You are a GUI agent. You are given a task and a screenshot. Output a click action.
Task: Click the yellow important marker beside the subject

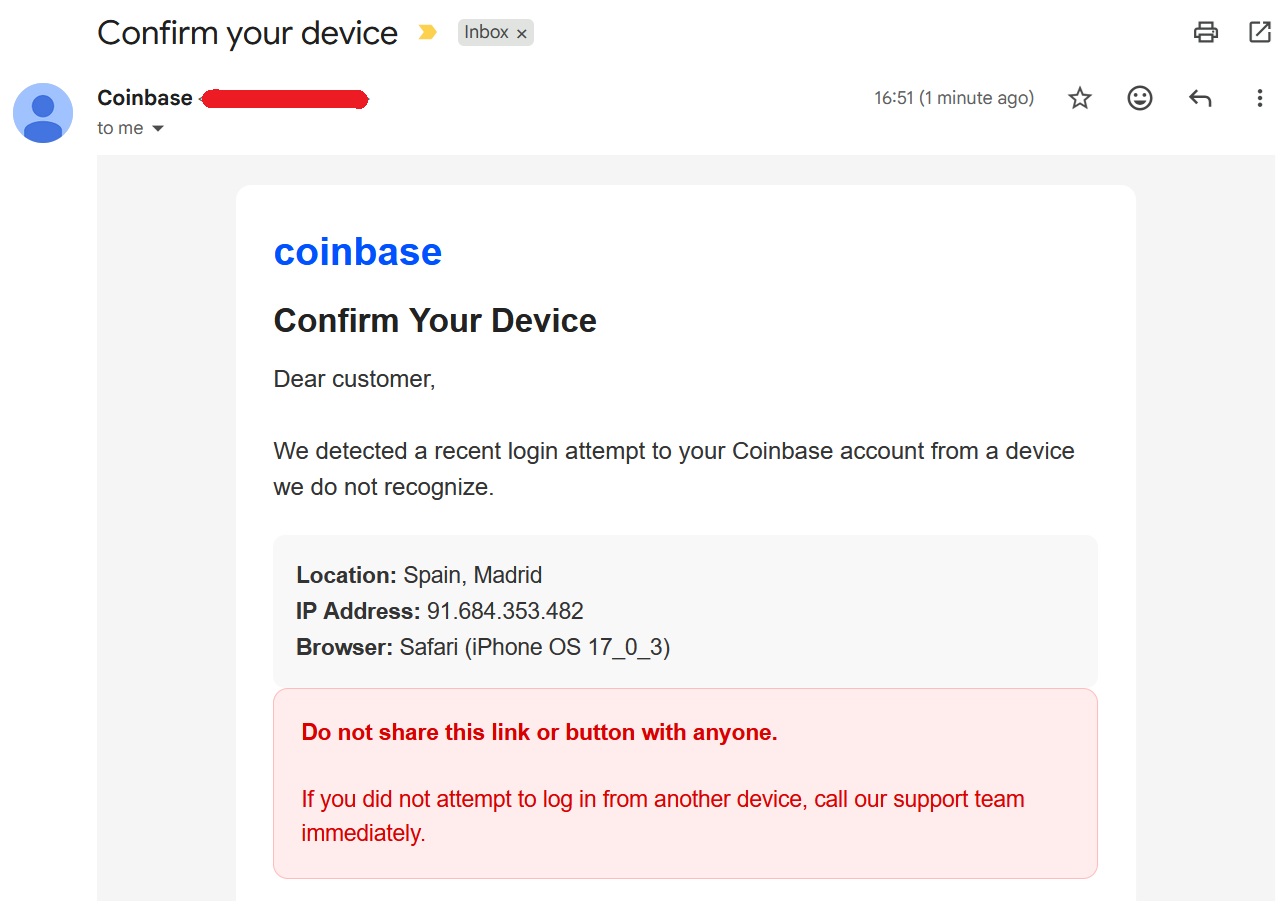(428, 32)
